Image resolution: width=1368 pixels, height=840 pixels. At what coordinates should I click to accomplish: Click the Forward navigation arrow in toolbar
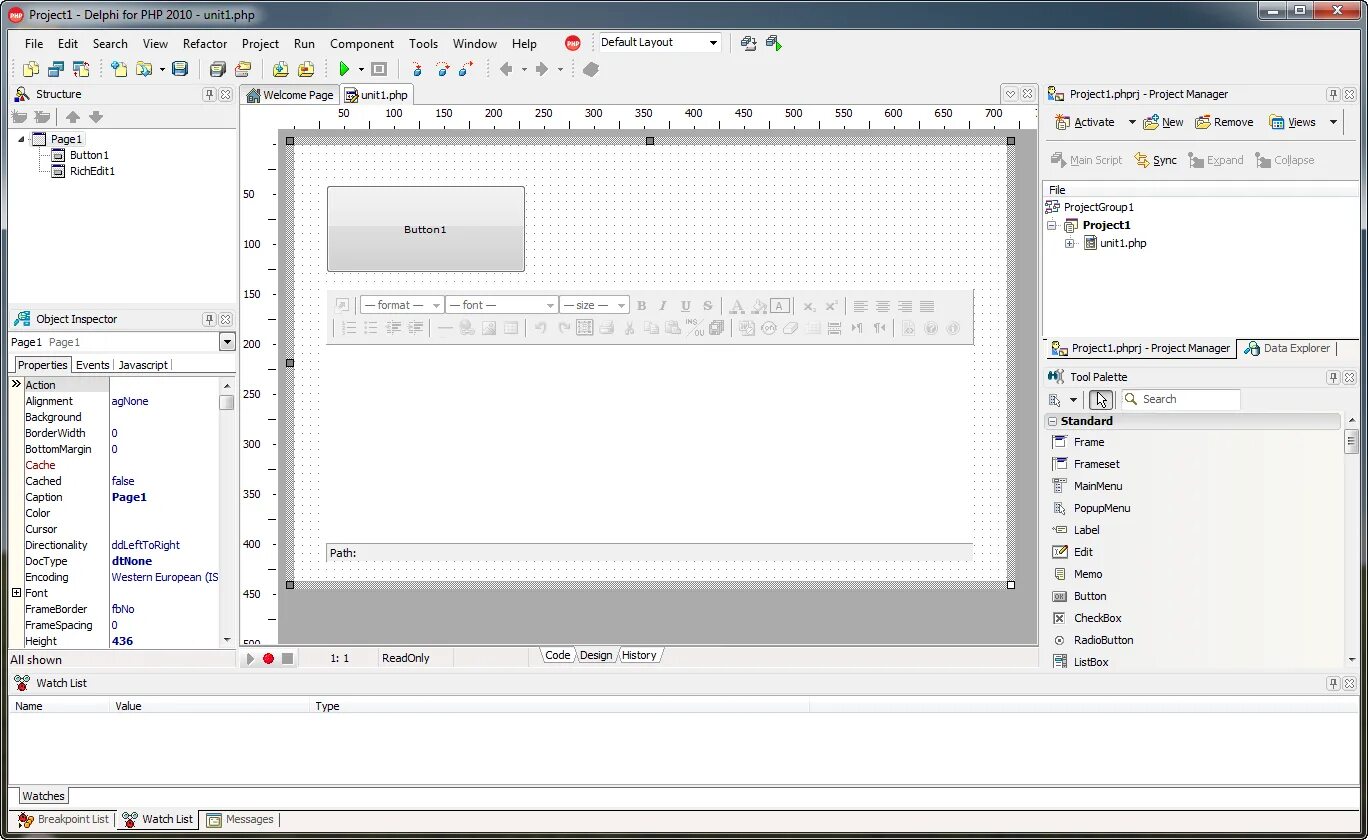pyautogui.click(x=541, y=69)
